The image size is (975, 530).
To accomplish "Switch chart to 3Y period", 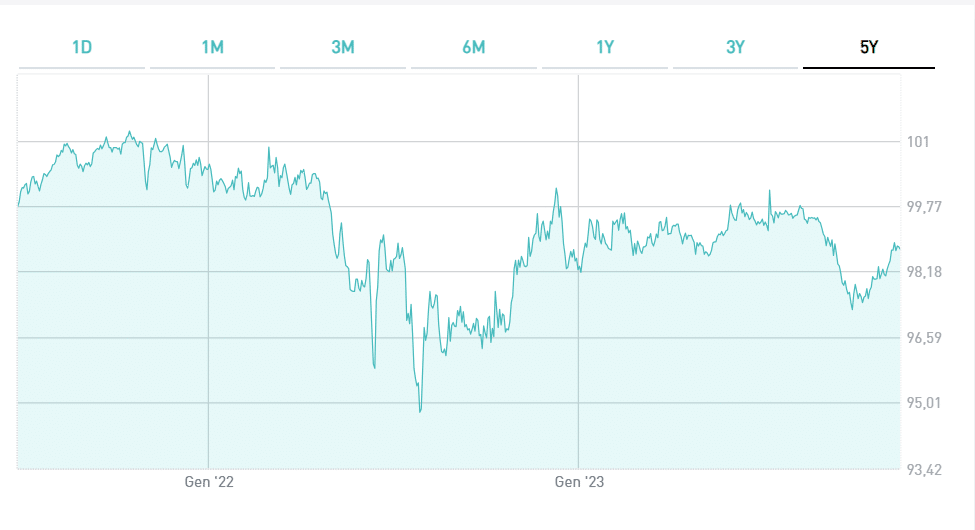I will point(736,47).
